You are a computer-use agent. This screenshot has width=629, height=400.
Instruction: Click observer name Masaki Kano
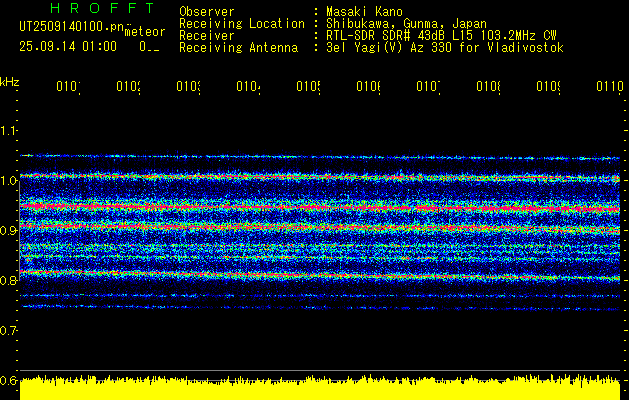[364, 11]
